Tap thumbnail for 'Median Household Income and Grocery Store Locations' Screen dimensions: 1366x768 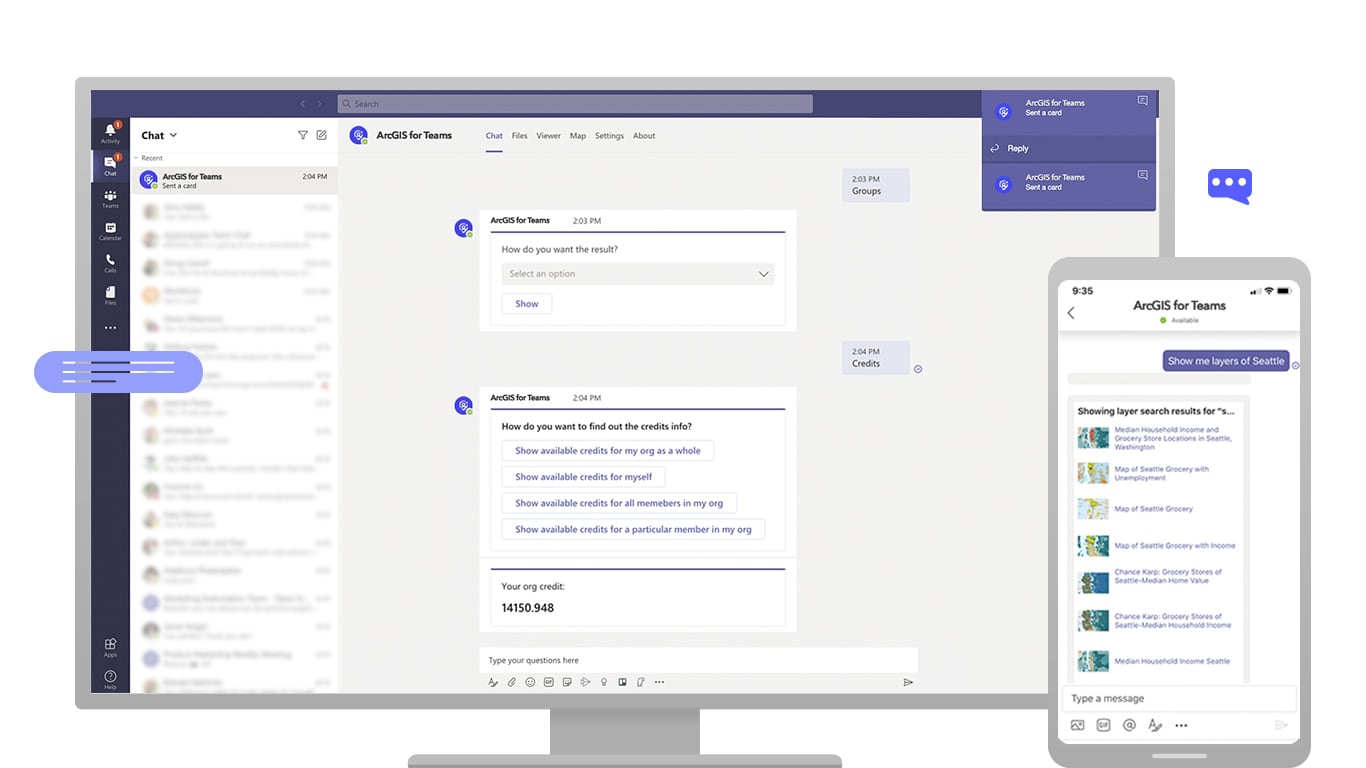coord(1093,438)
